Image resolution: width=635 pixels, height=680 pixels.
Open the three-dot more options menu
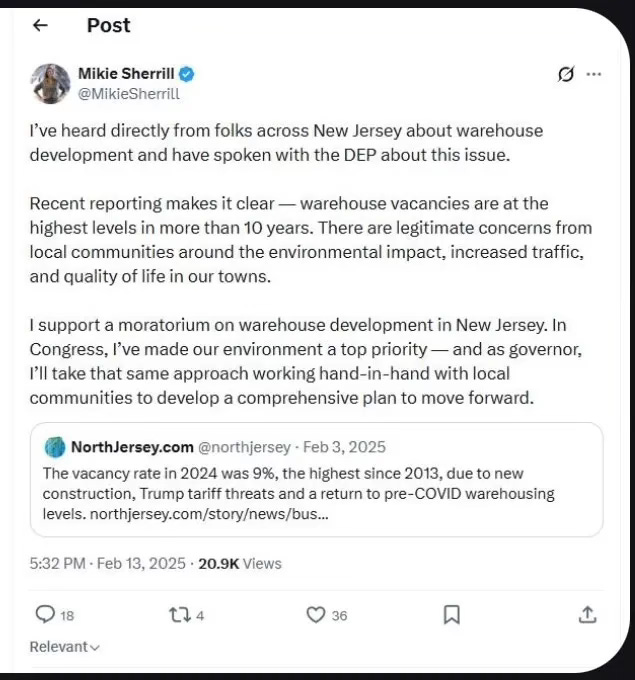593,74
